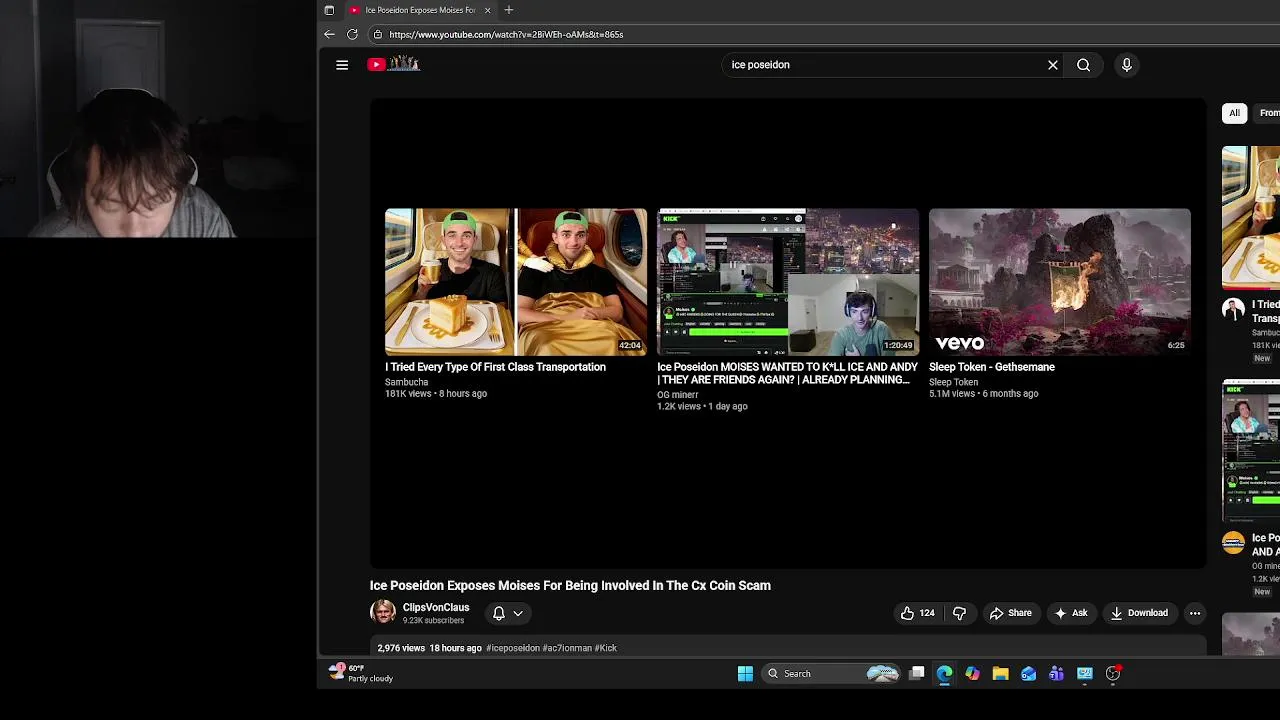Open sidebar First Class Transportation thumbnail
The height and width of the screenshot is (720, 1280).
click(x=1251, y=218)
